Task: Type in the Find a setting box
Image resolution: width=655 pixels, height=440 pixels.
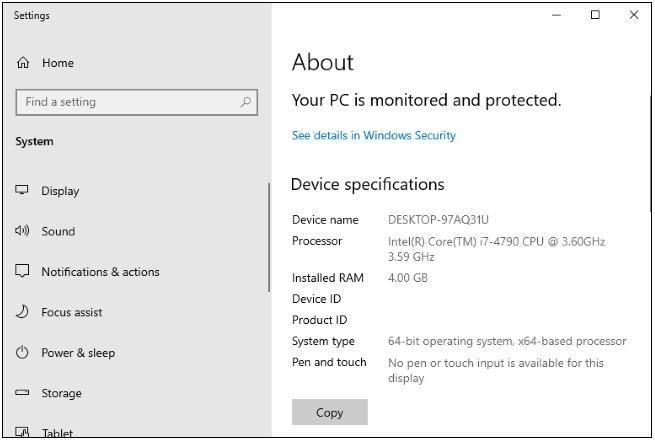Action: (125, 102)
